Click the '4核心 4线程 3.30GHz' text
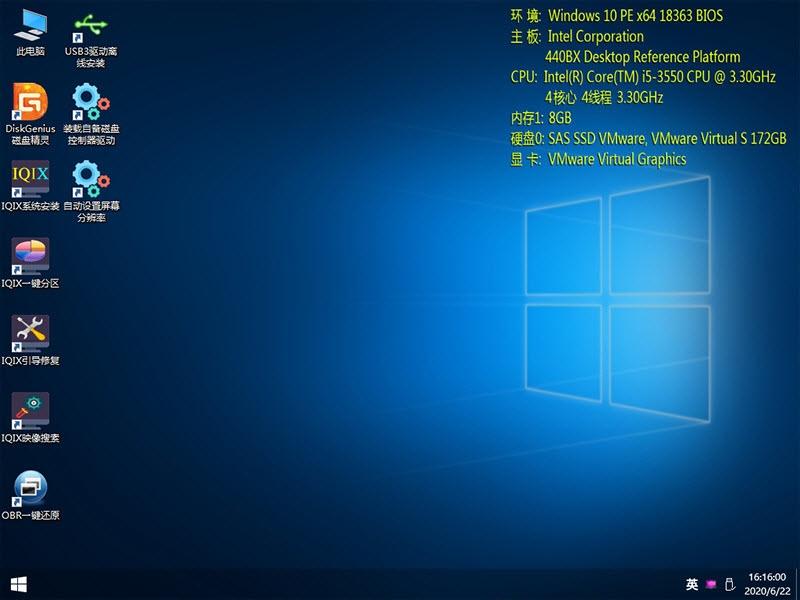Image resolution: width=800 pixels, height=600 pixels. [x=604, y=97]
